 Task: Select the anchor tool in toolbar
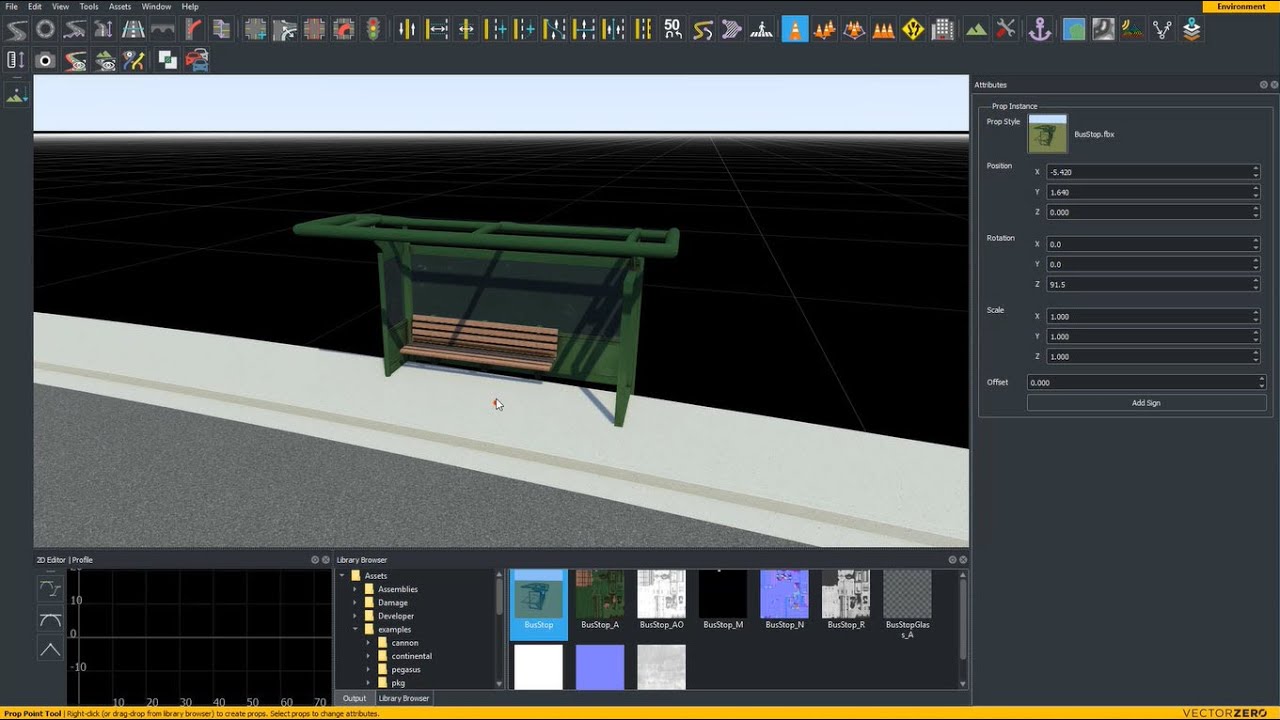point(1040,30)
